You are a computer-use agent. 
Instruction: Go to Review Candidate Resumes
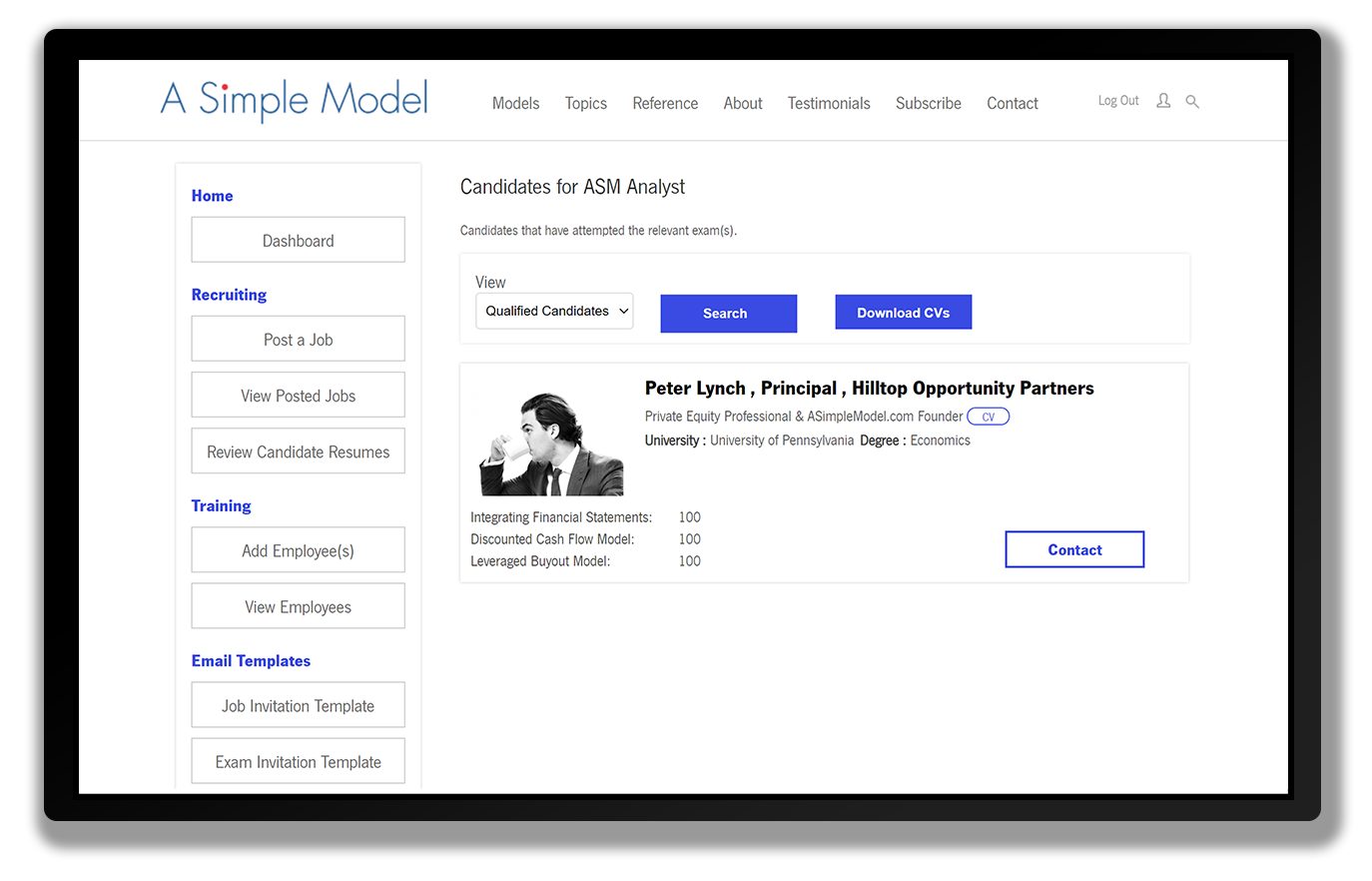(x=298, y=451)
